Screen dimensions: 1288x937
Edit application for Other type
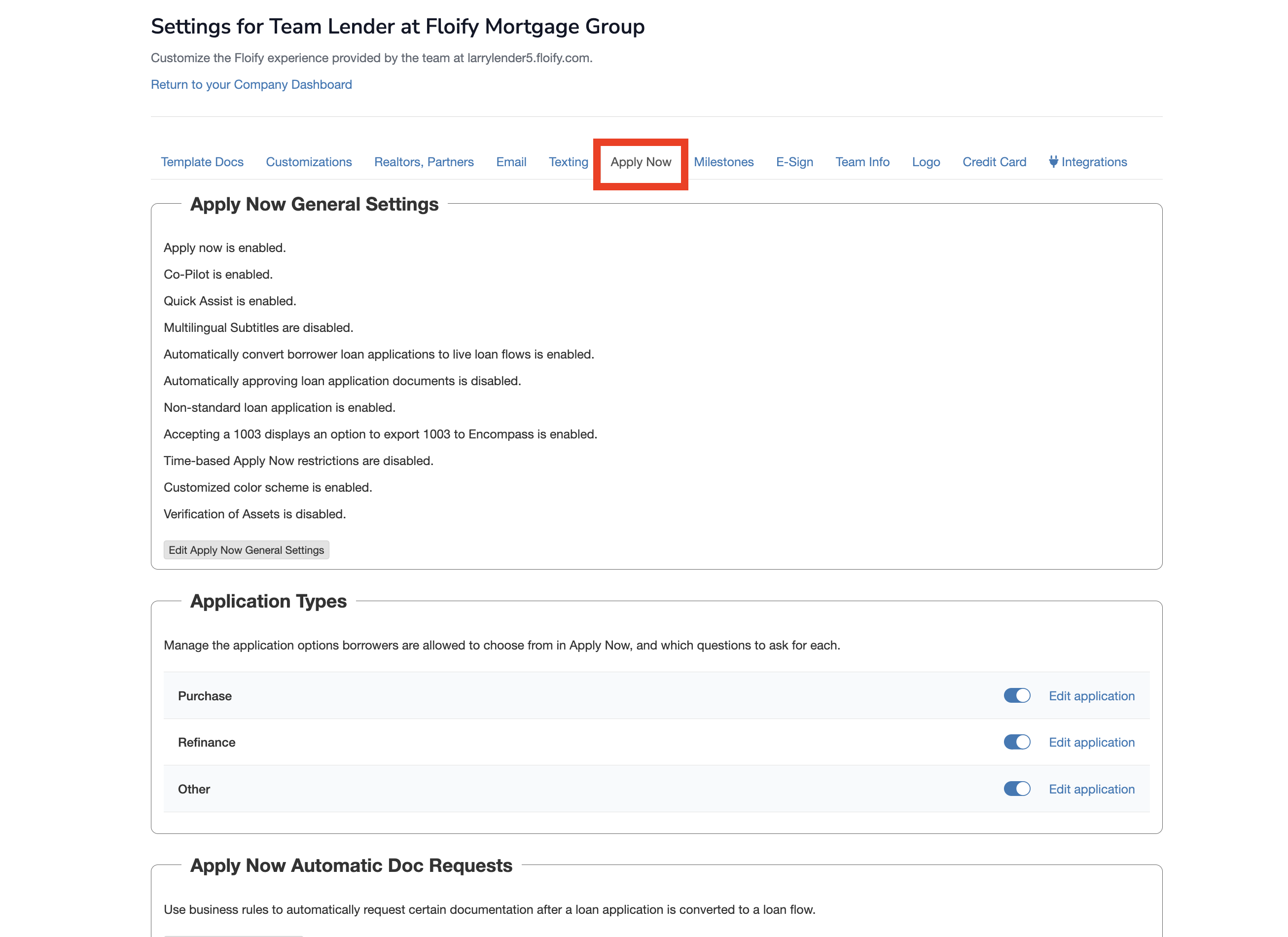click(x=1091, y=789)
